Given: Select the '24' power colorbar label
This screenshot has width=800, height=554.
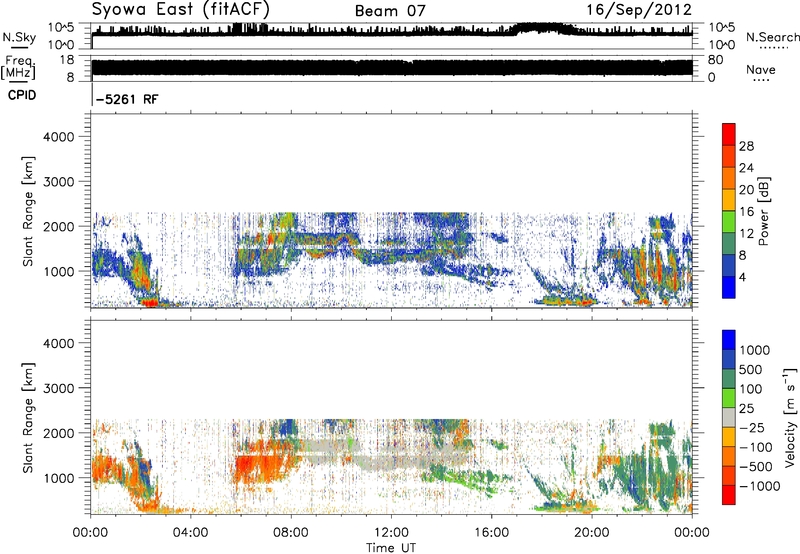Looking at the screenshot, I should 746,168.
